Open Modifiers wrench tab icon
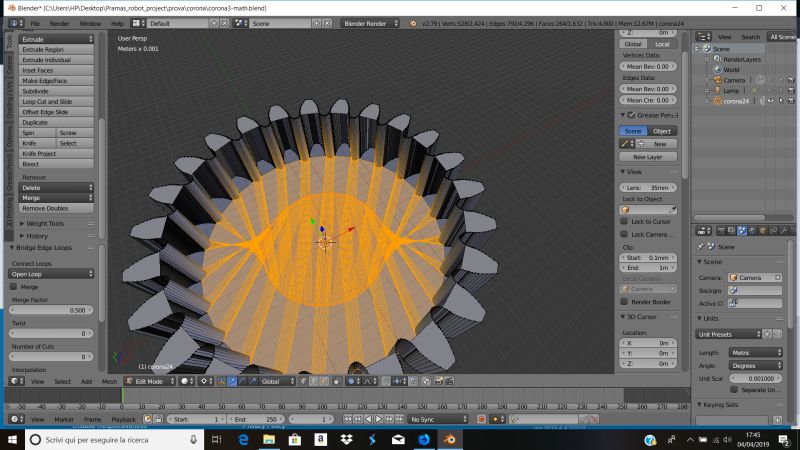 pyautogui.click(x=784, y=231)
